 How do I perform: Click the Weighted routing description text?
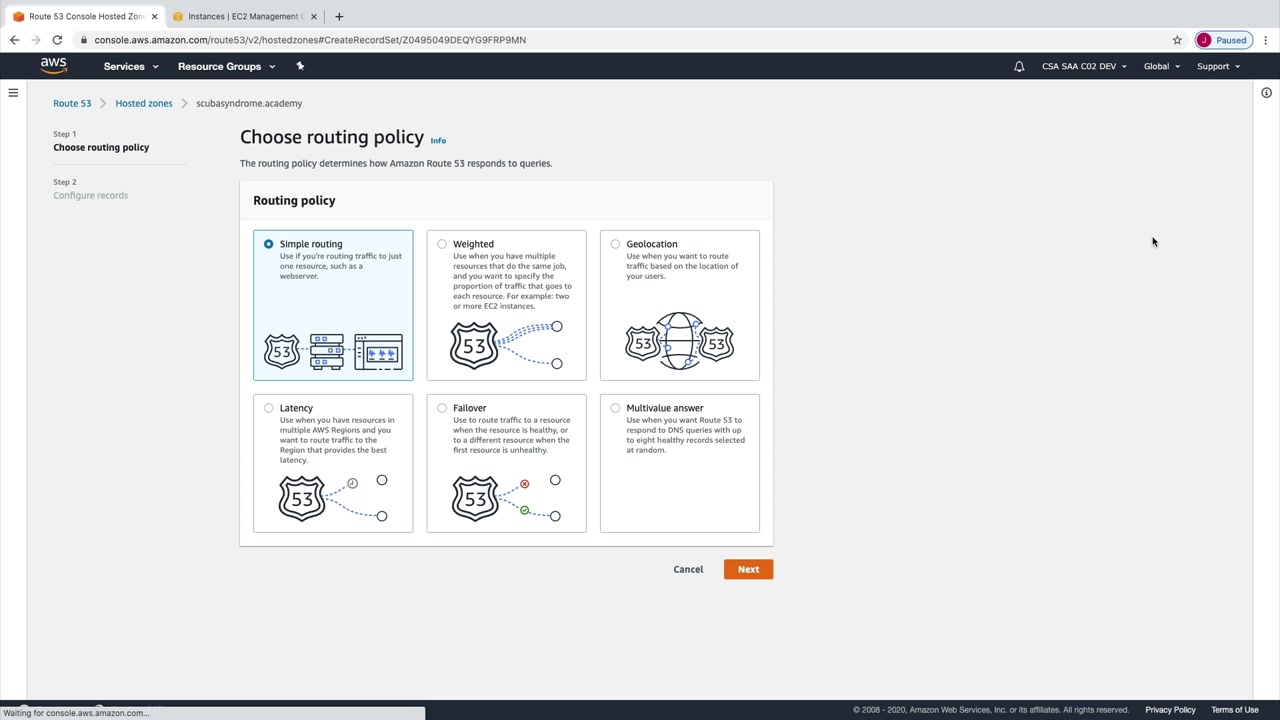(x=513, y=281)
